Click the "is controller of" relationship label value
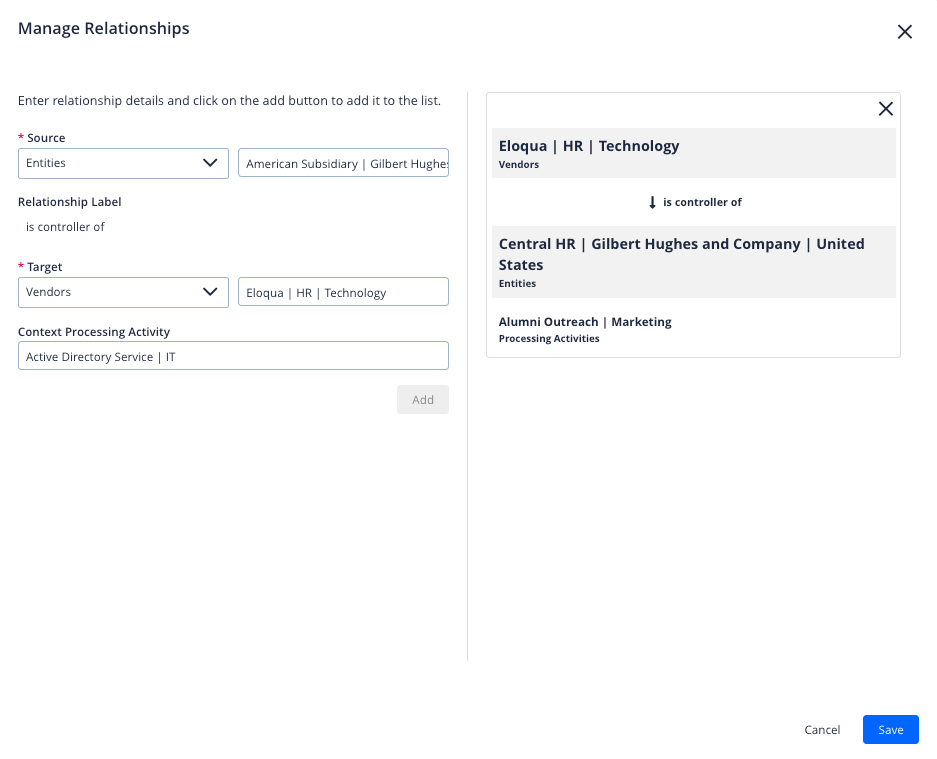 coord(65,227)
